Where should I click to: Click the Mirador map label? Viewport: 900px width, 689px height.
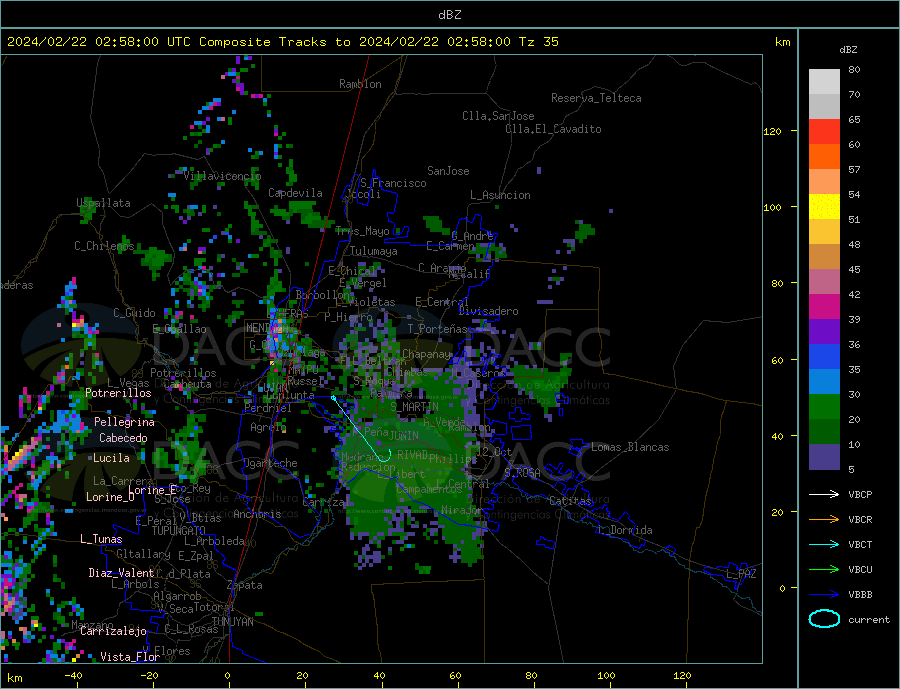(462, 510)
